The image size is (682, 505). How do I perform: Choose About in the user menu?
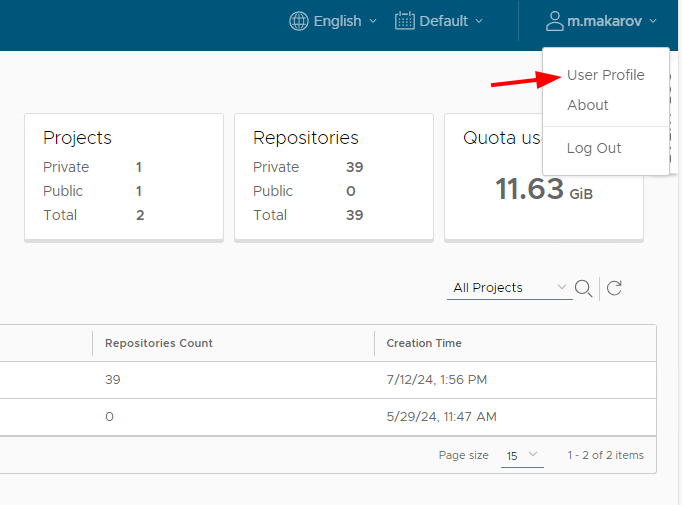(588, 105)
